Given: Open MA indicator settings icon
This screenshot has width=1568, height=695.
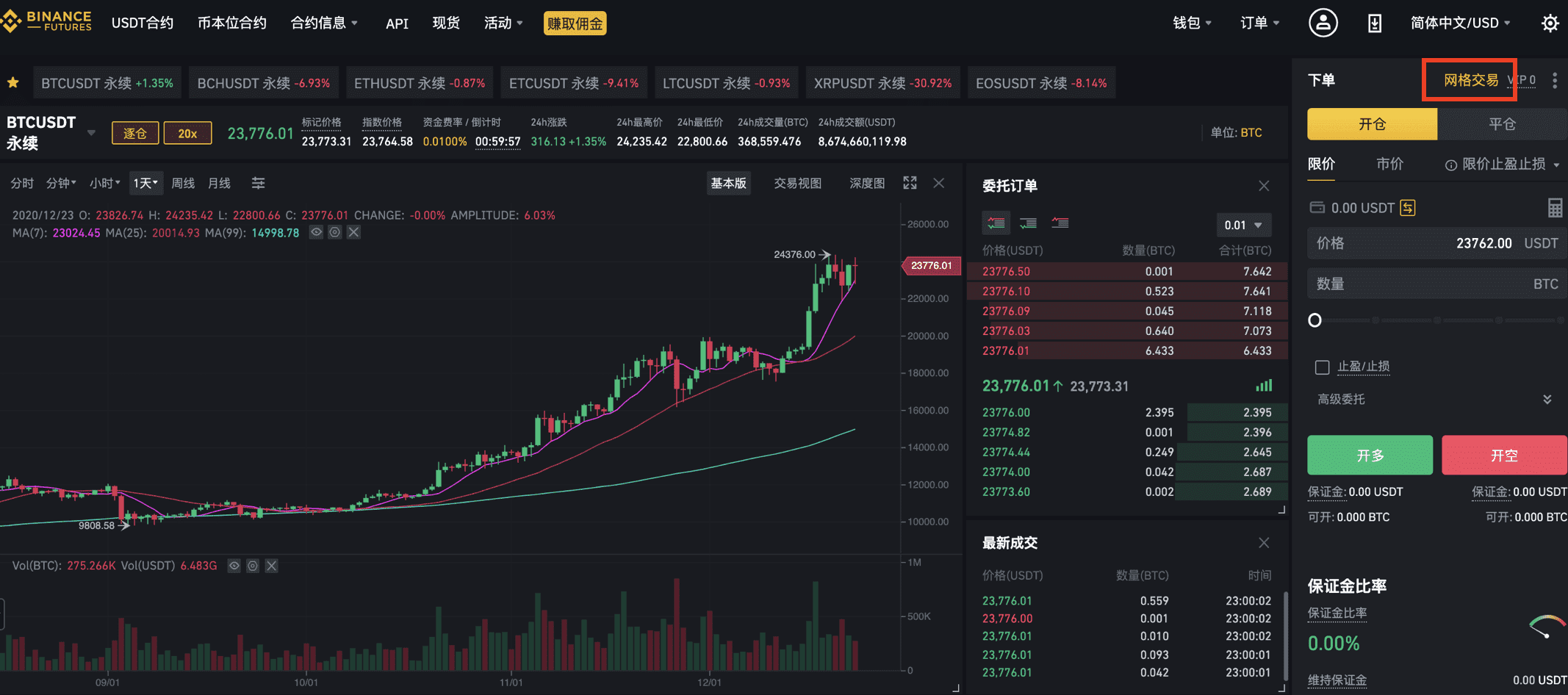Looking at the screenshot, I should pos(334,232).
